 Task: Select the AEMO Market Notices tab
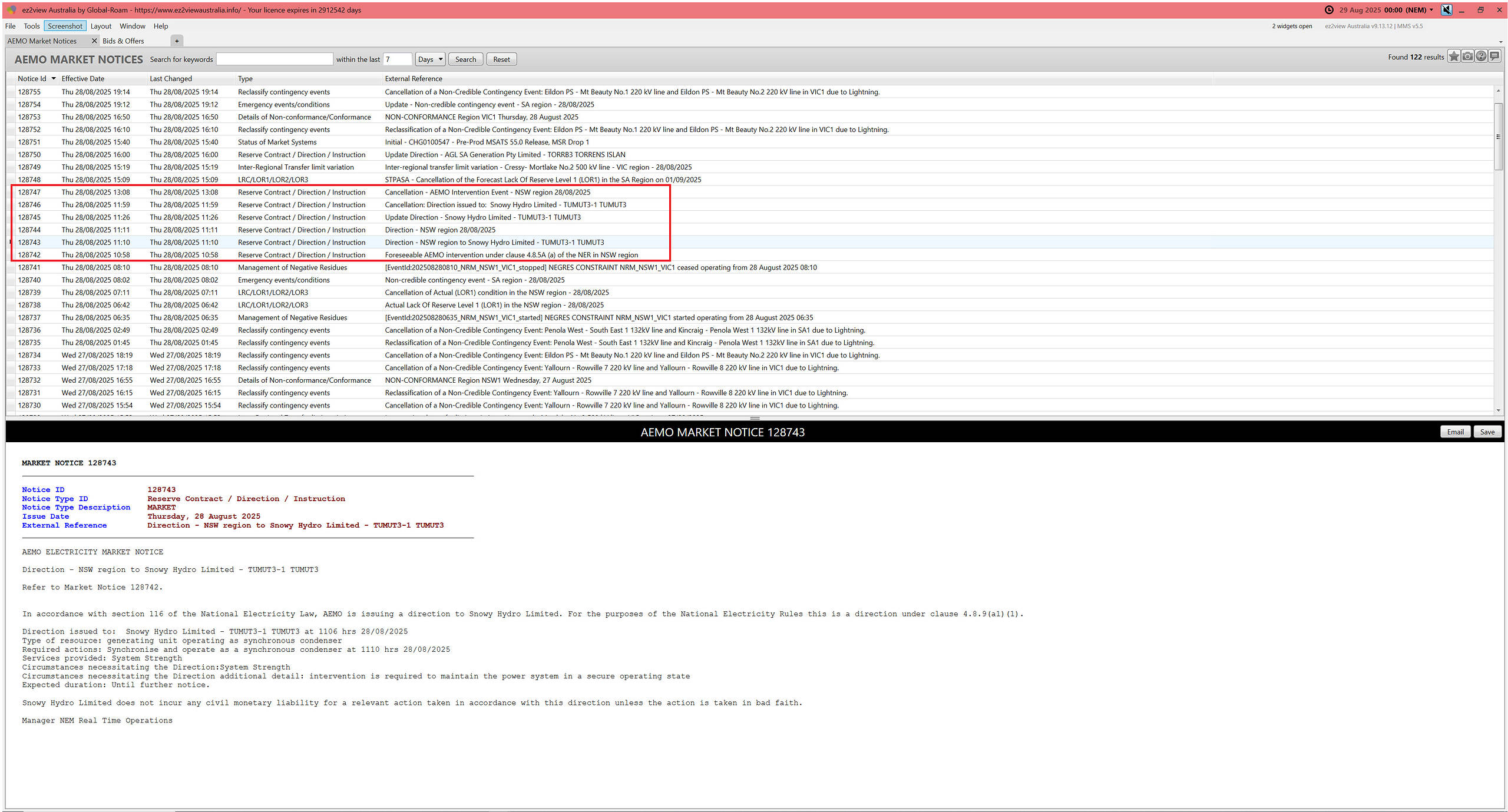tap(42, 41)
